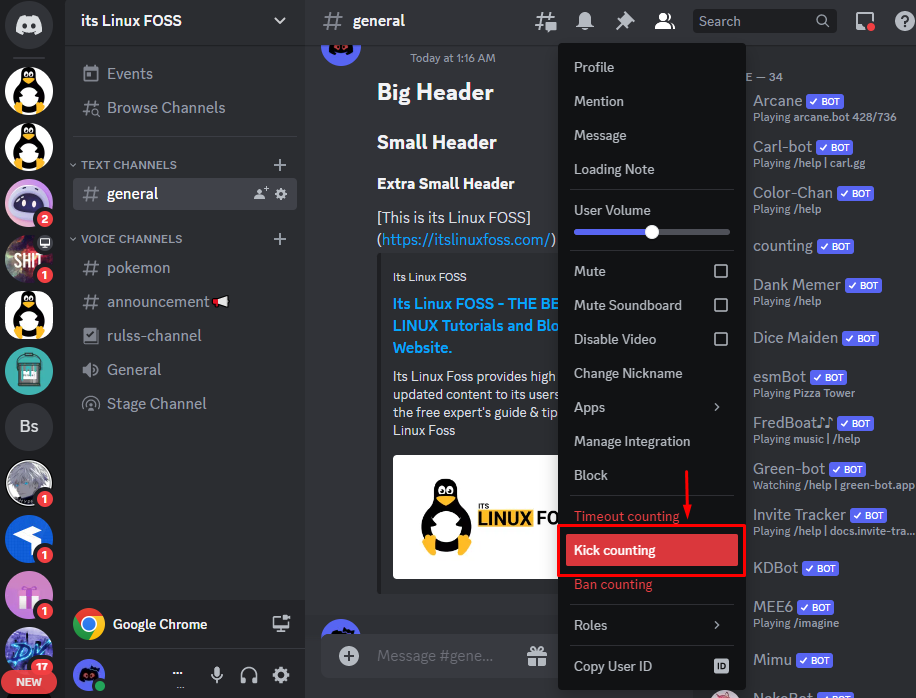The height and width of the screenshot is (698, 916).
Task: Click Kick counting option
Action: 651,550
